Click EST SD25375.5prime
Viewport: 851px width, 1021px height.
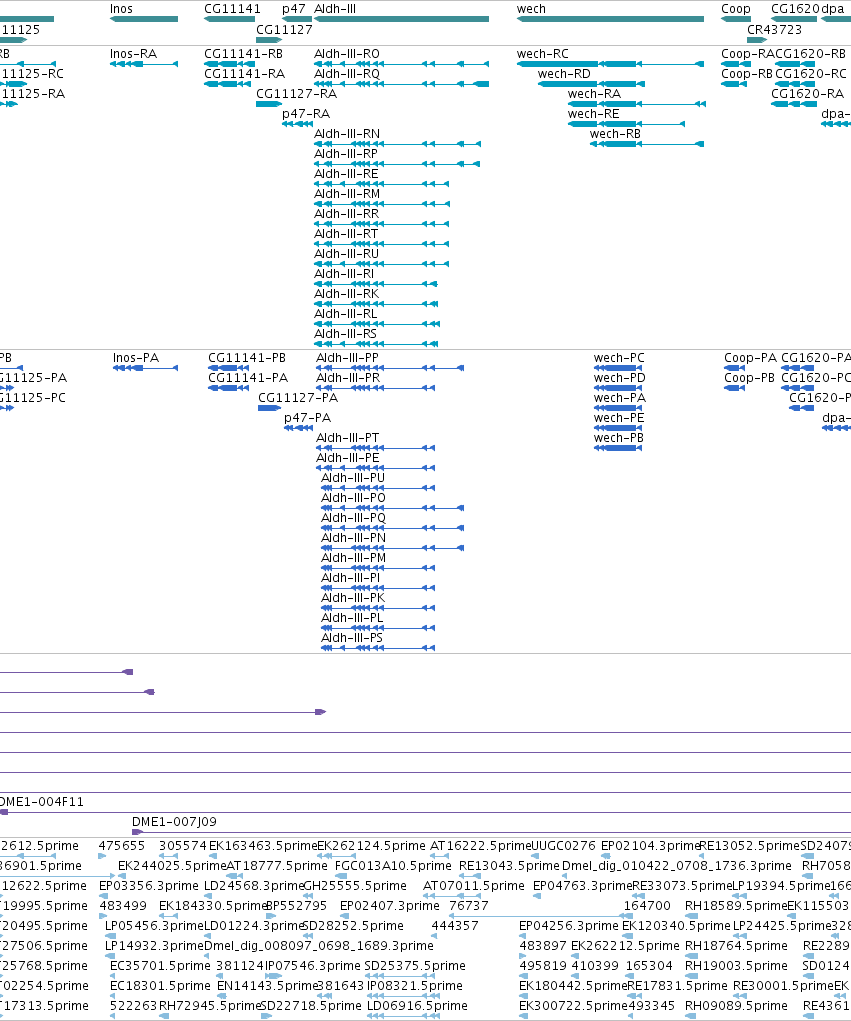click(415, 966)
